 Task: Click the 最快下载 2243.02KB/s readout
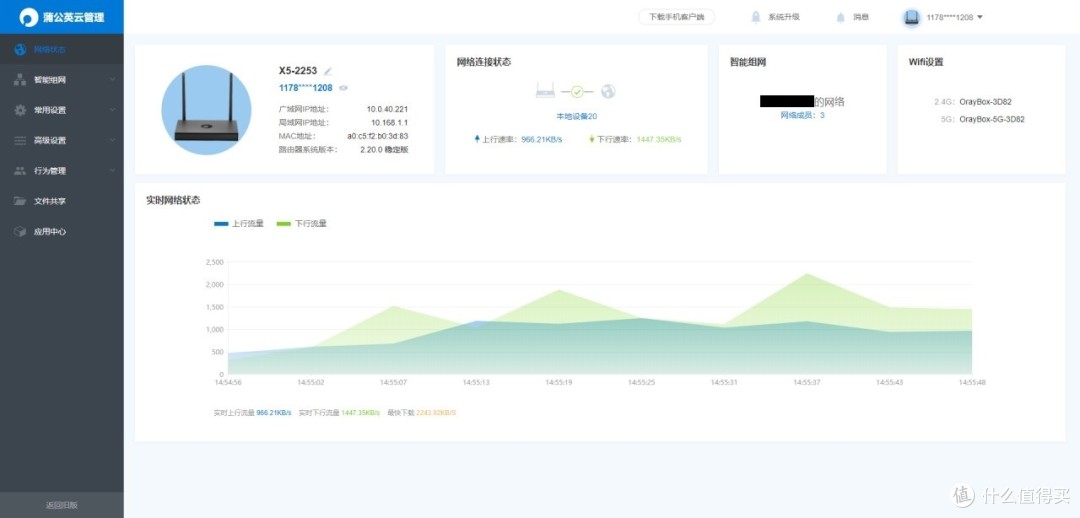point(422,413)
